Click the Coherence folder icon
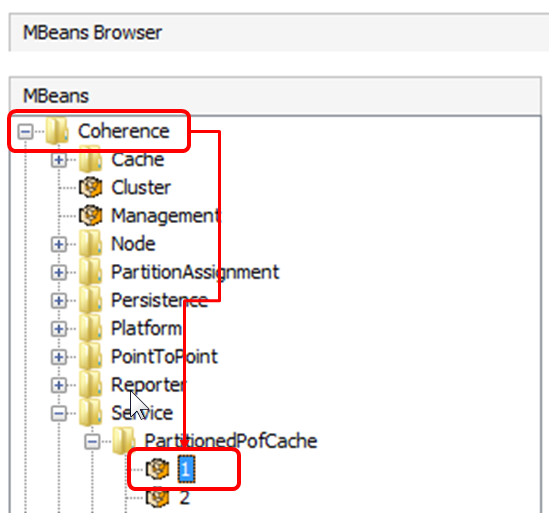558x531 pixels. [57, 131]
